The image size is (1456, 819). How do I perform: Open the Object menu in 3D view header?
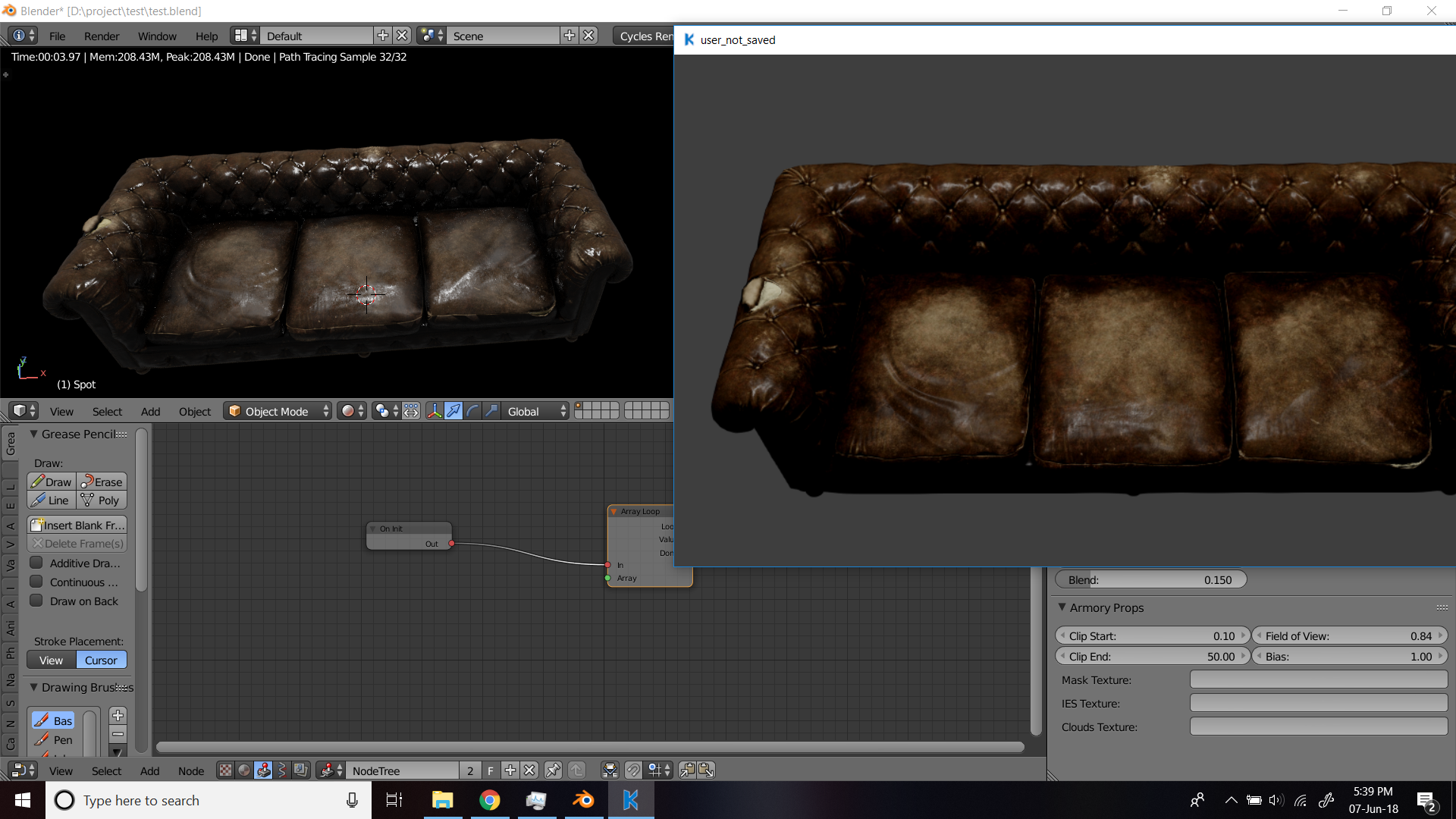coord(195,411)
